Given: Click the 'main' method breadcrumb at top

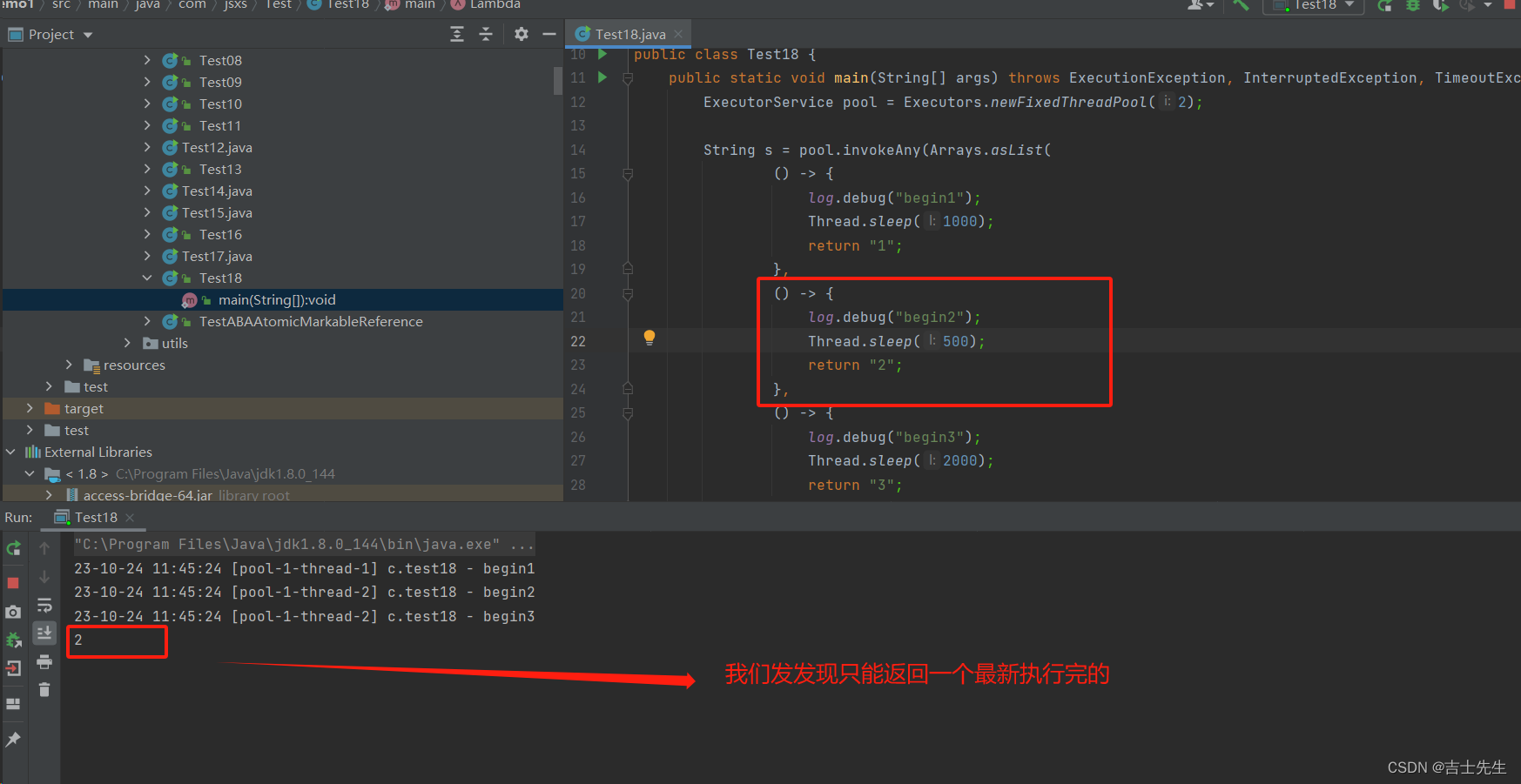Looking at the screenshot, I should tap(420, 4).
